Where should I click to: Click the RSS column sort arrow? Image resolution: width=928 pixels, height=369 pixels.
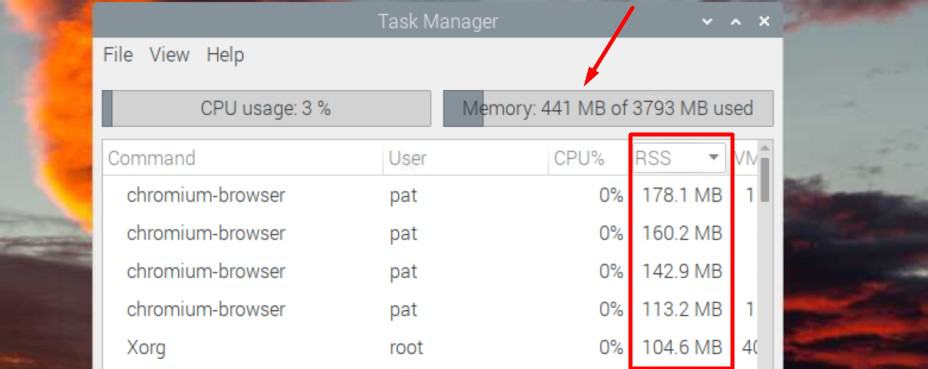(x=714, y=158)
